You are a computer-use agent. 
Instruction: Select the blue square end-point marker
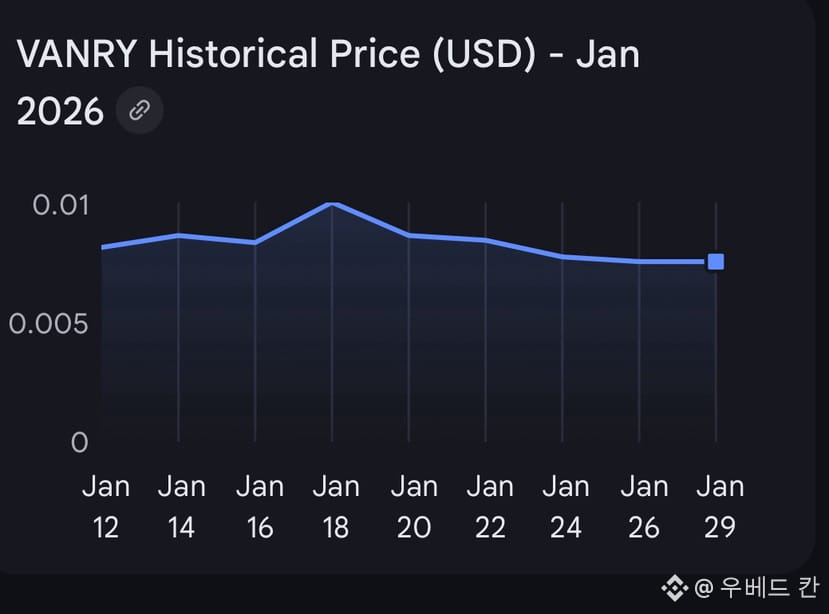tap(716, 262)
